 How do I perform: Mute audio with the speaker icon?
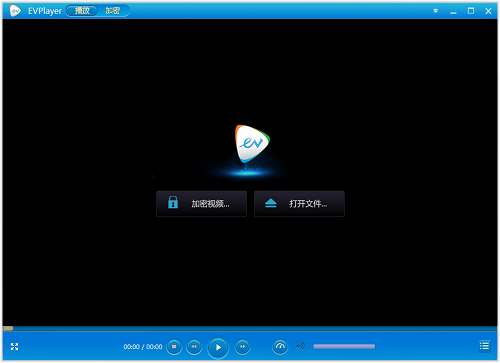pos(300,347)
